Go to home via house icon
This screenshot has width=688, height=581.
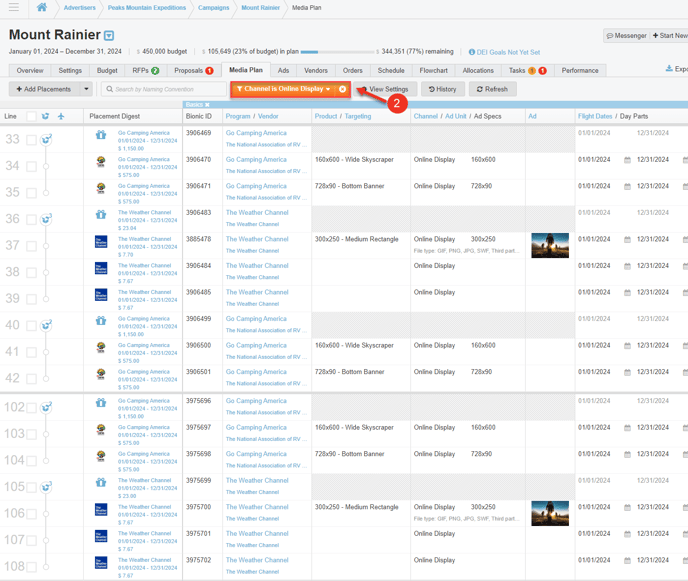coord(42,7)
